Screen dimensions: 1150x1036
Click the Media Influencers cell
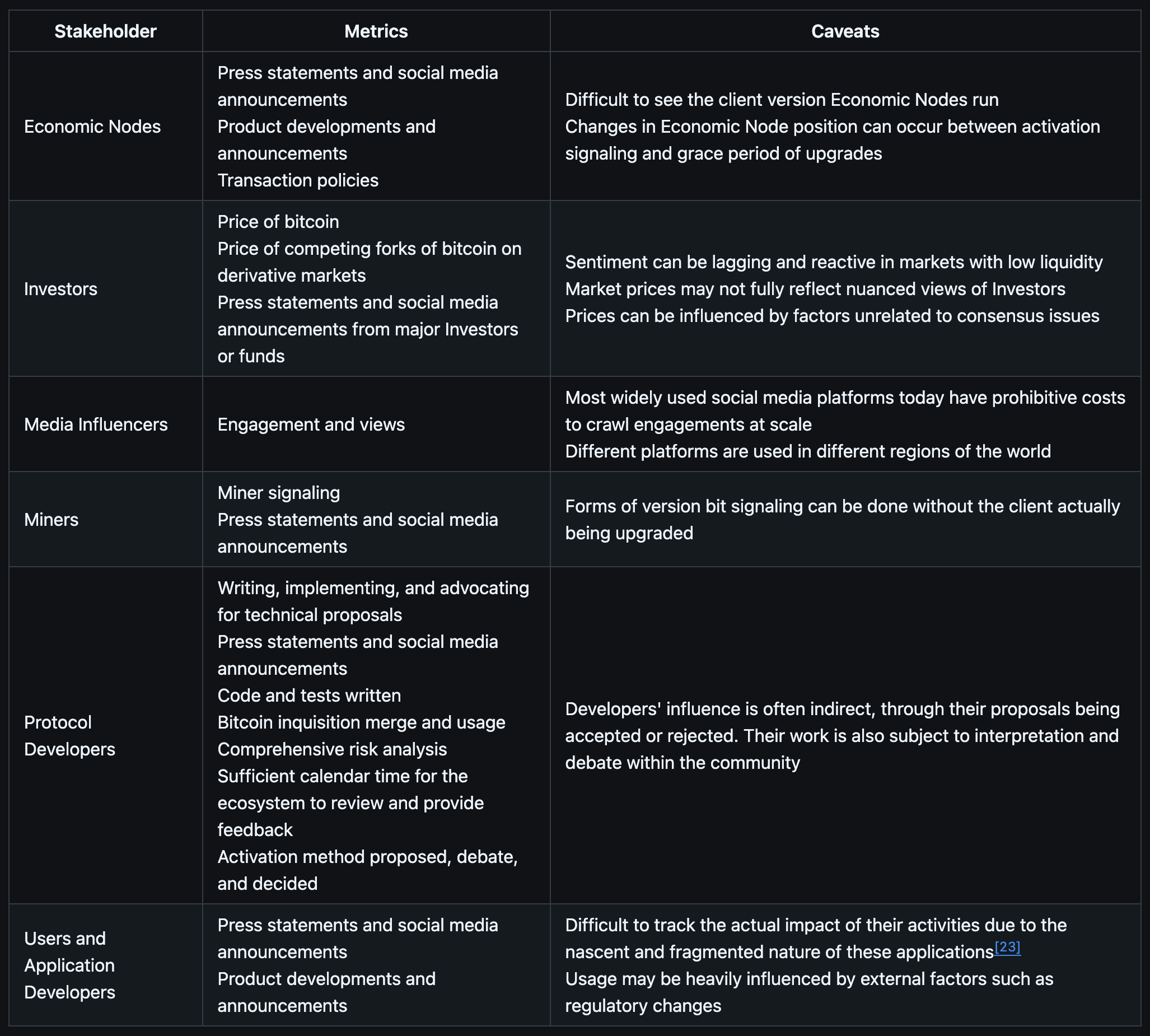(x=96, y=424)
